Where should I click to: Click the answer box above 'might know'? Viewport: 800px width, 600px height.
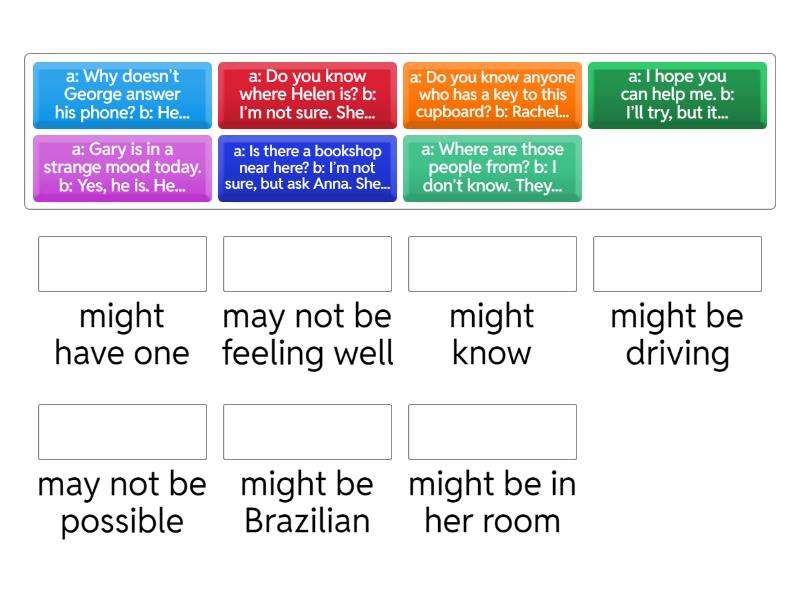coord(492,264)
